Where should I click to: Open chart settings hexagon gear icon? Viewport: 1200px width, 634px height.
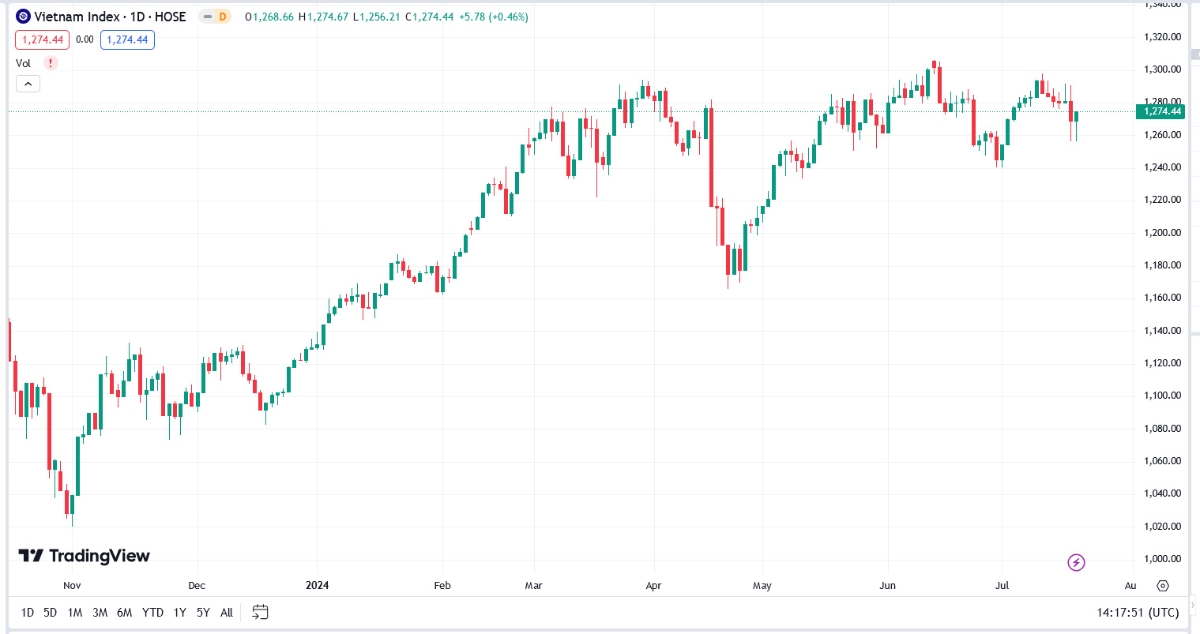[x=1163, y=586]
